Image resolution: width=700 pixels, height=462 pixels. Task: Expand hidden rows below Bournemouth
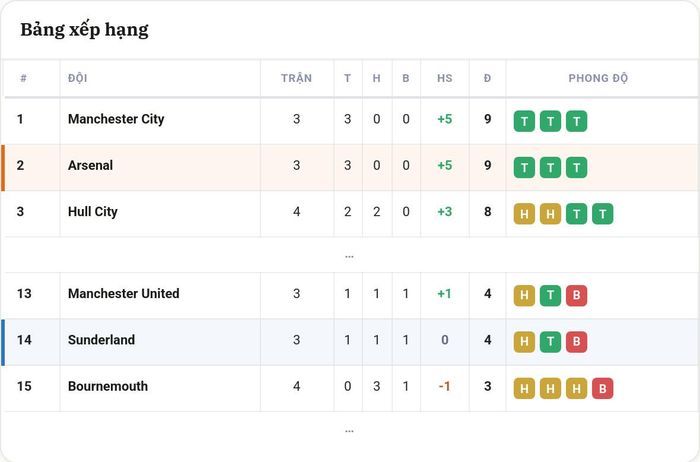click(x=349, y=431)
